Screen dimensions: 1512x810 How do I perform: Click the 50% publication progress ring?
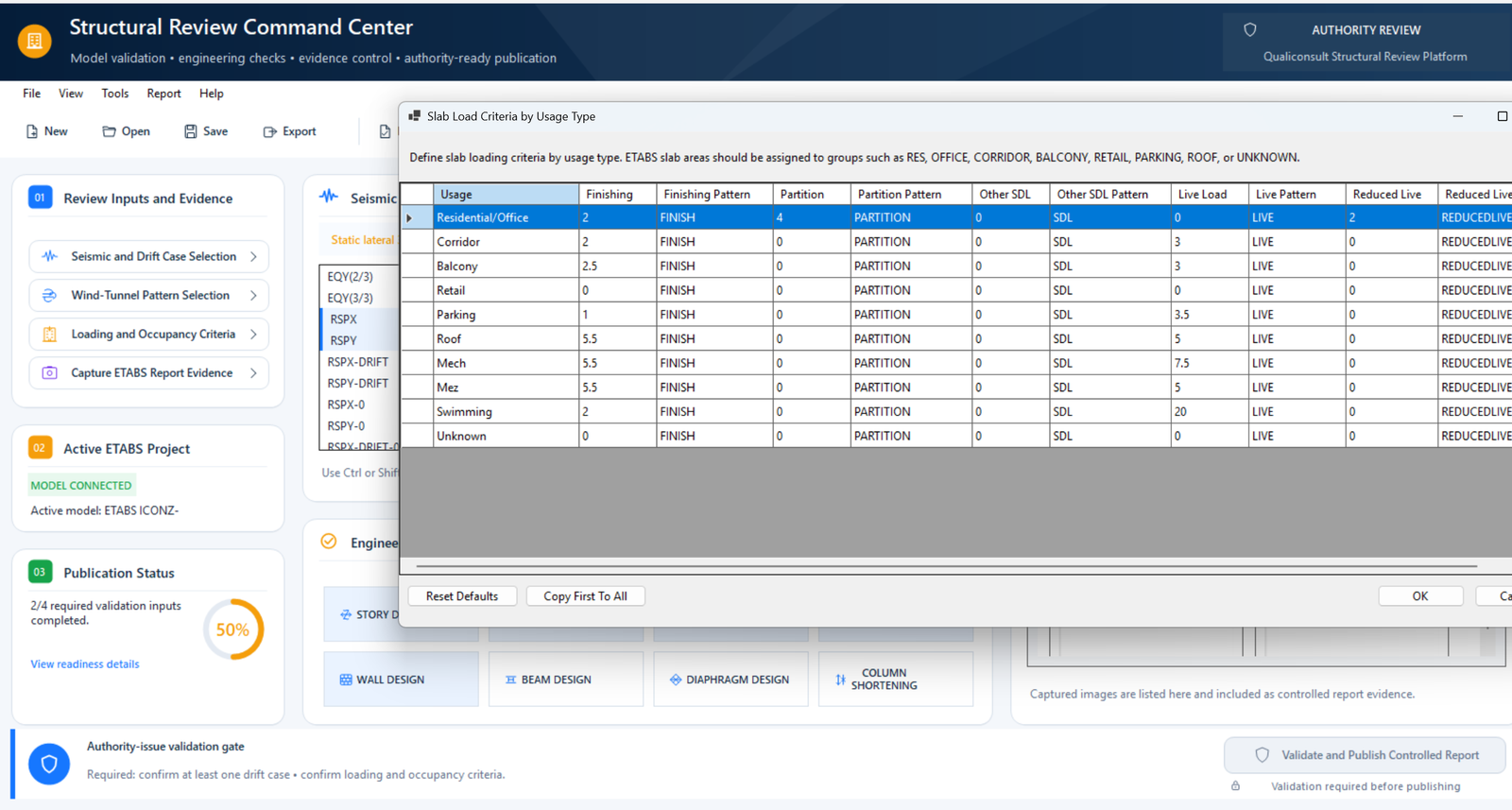tap(232, 629)
